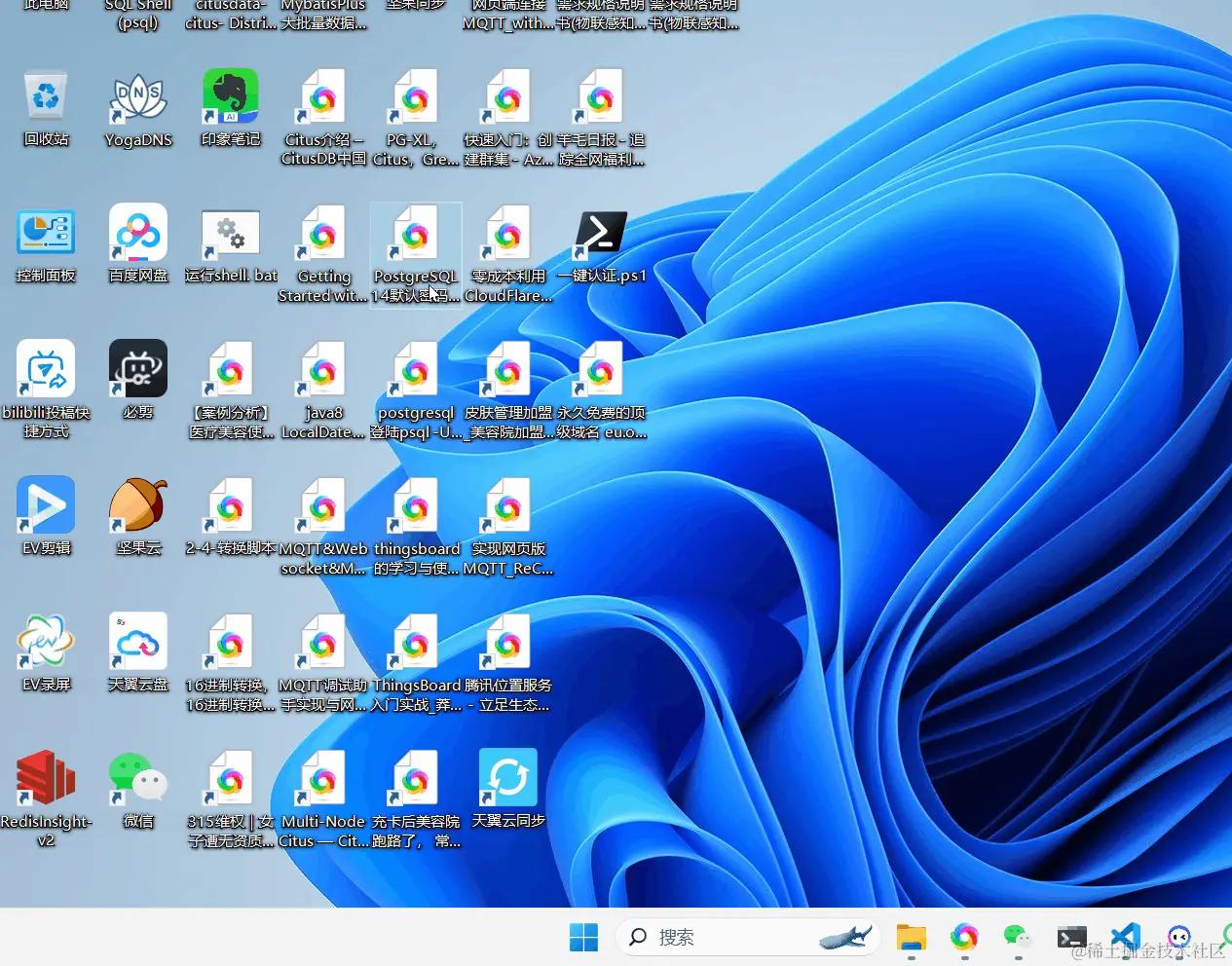
Task: Open File Explorer from the taskbar
Action: click(912, 937)
